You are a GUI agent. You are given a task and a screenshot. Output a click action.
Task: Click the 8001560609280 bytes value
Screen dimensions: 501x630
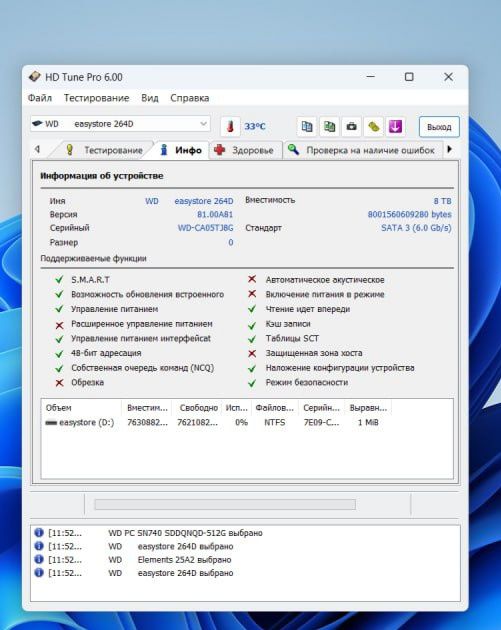409,215
